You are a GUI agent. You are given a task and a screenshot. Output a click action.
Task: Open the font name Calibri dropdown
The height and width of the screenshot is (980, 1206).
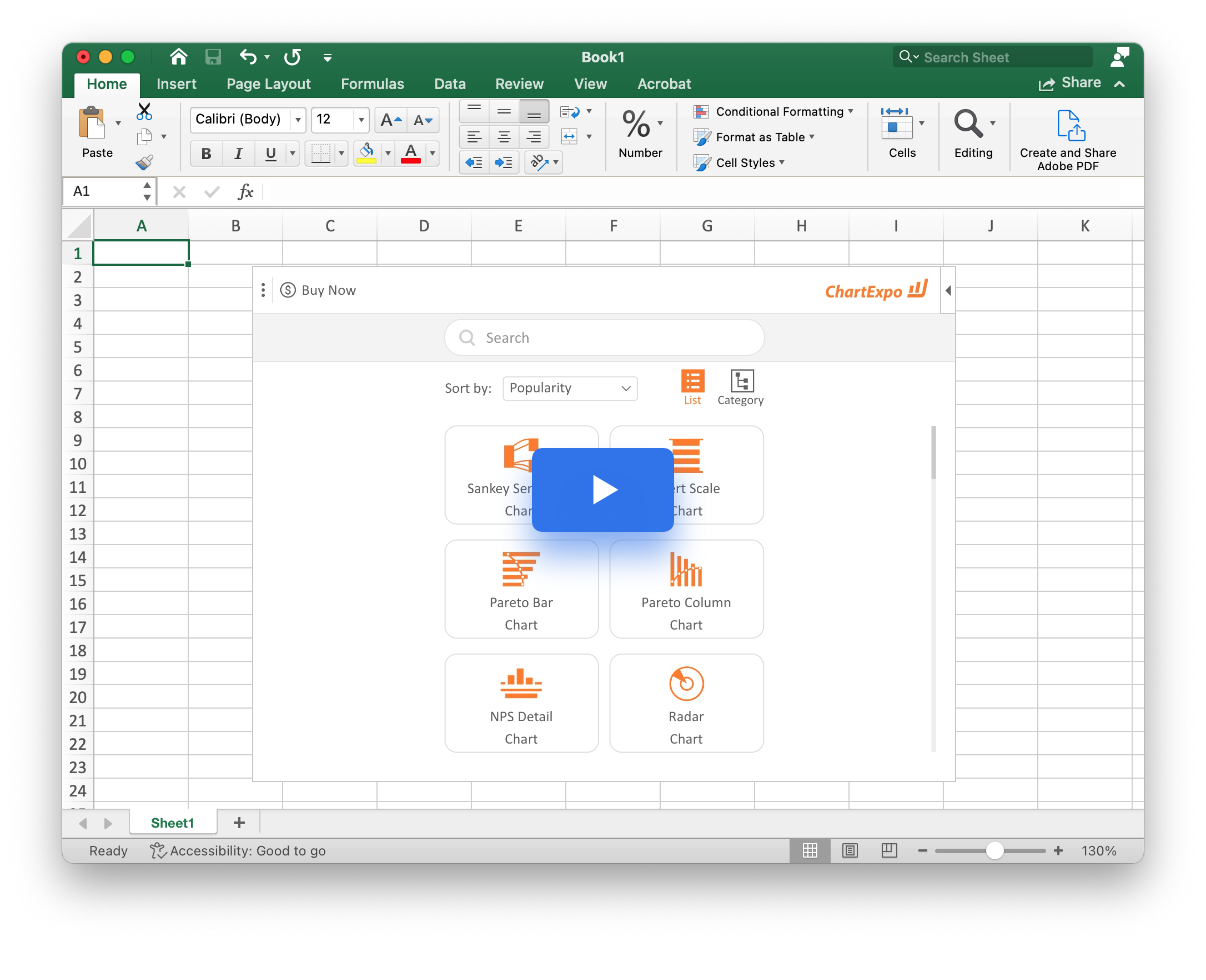point(297,120)
